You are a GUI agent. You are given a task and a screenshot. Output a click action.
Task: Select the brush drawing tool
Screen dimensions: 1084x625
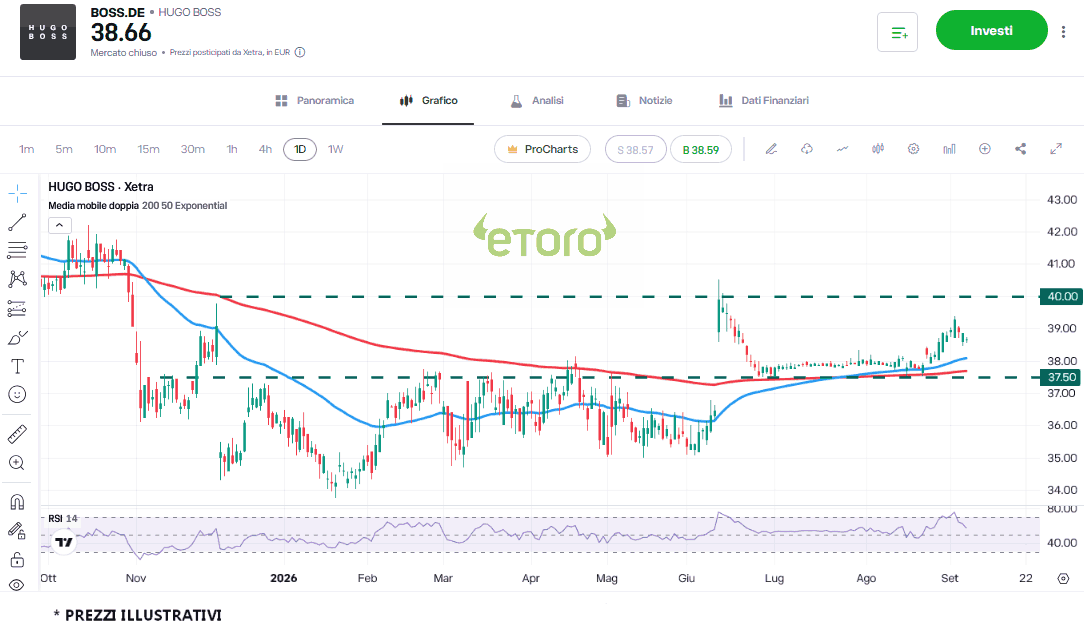[x=17, y=337]
